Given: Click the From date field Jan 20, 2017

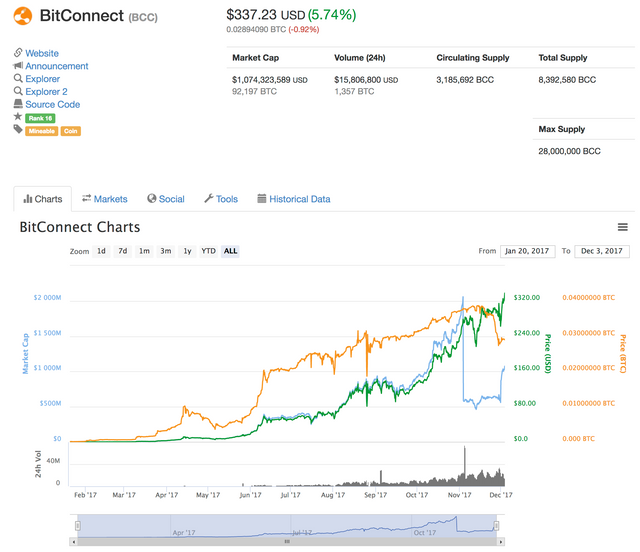Looking at the screenshot, I should point(528,251).
